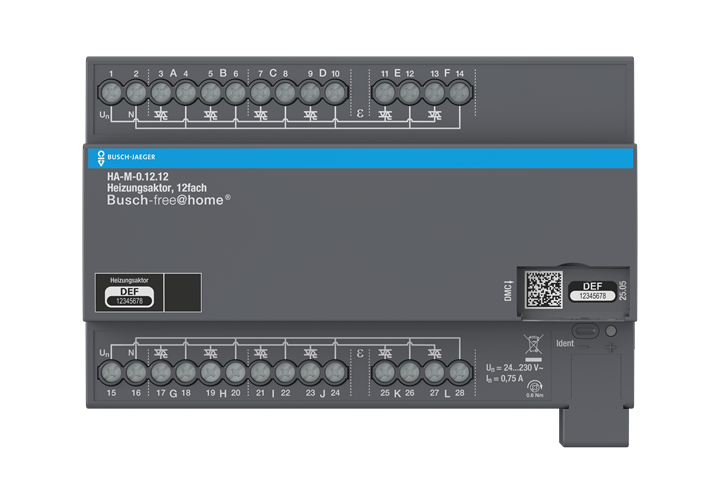This screenshot has width=720, height=504.
Task: Click screw terminal 25 of channel K
Action: tap(385, 372)
